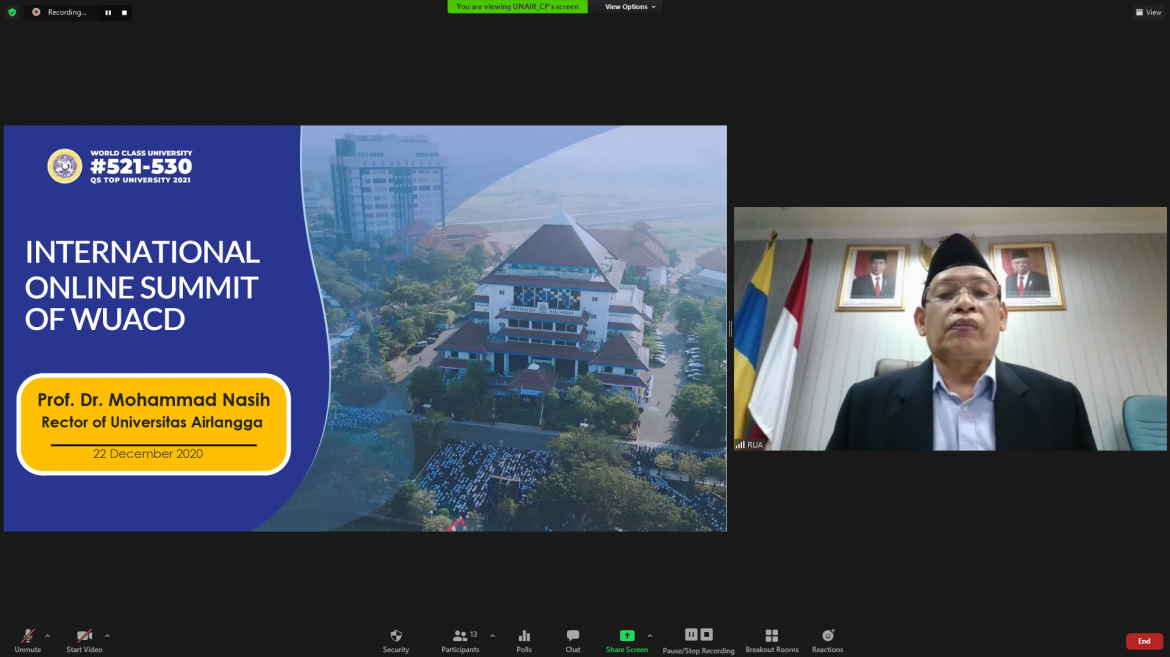Click pause icon above Pause/Stop Recording label
1170x657 pixels.
691,635
